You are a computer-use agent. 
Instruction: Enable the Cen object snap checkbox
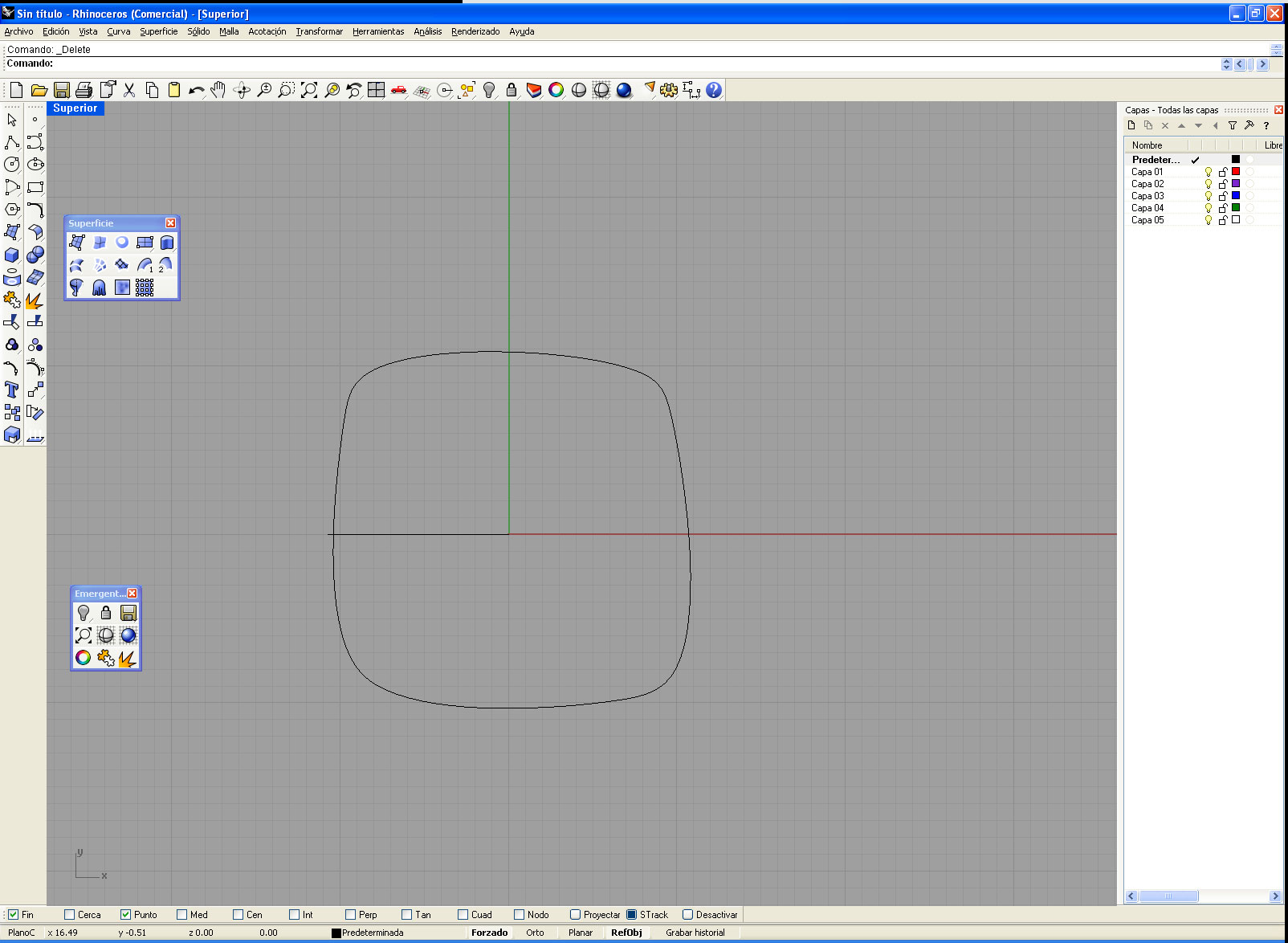[x=238, y=914]
